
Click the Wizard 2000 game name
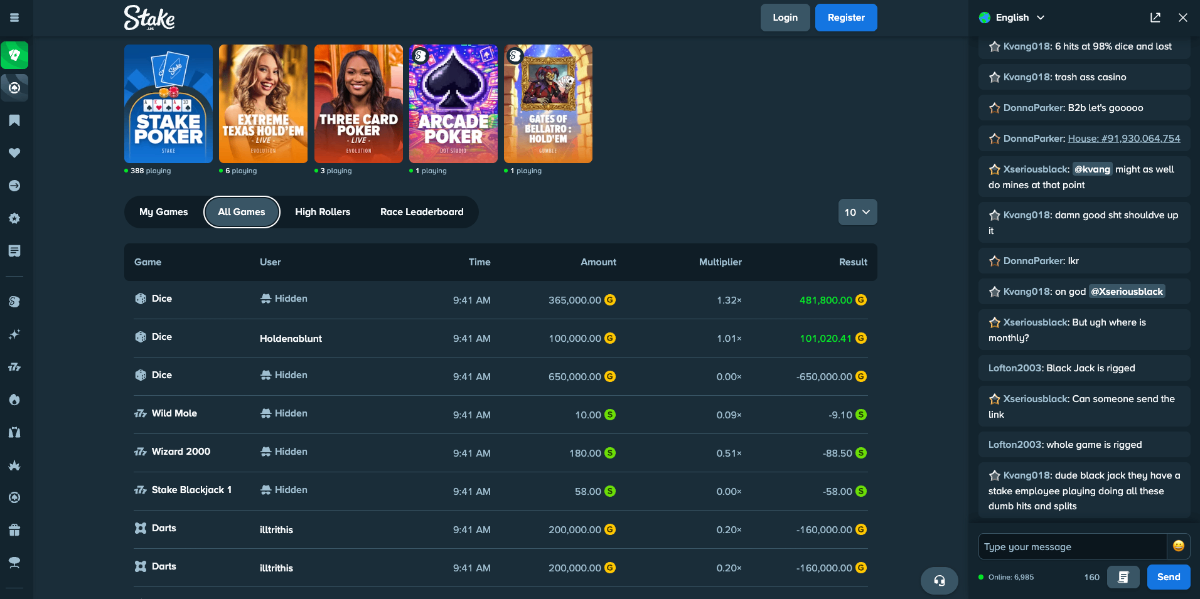pyautogui.click(x=181, y=451)
